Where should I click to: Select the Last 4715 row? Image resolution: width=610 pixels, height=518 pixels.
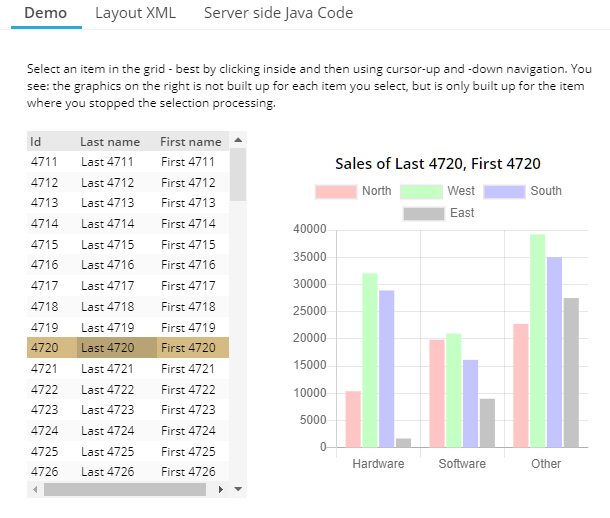pos(107,244)
